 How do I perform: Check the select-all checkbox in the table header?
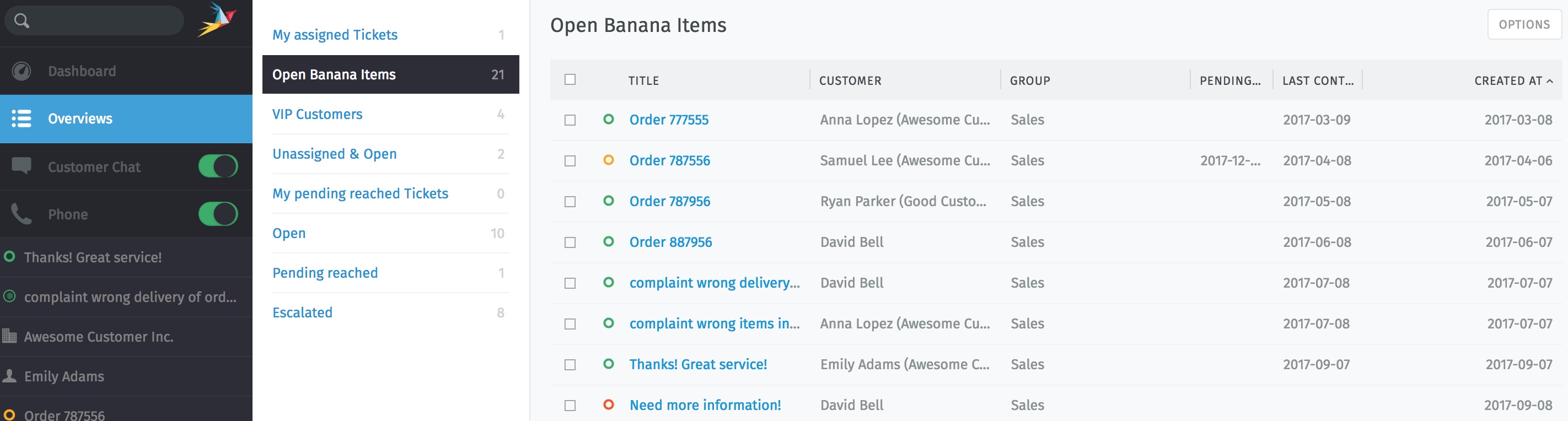pyautogui.click(x=570, y=80)
